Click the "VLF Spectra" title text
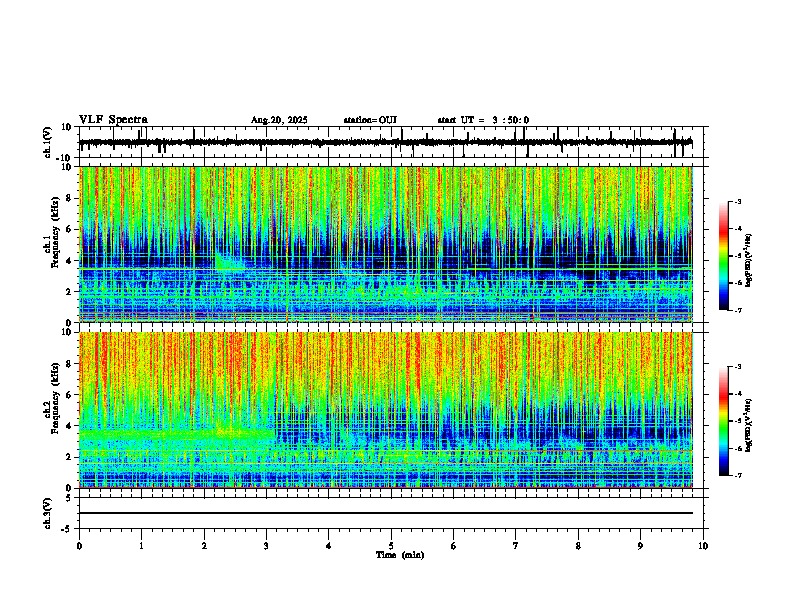Screen dimensions: 792x612 (x=113, y=120)
